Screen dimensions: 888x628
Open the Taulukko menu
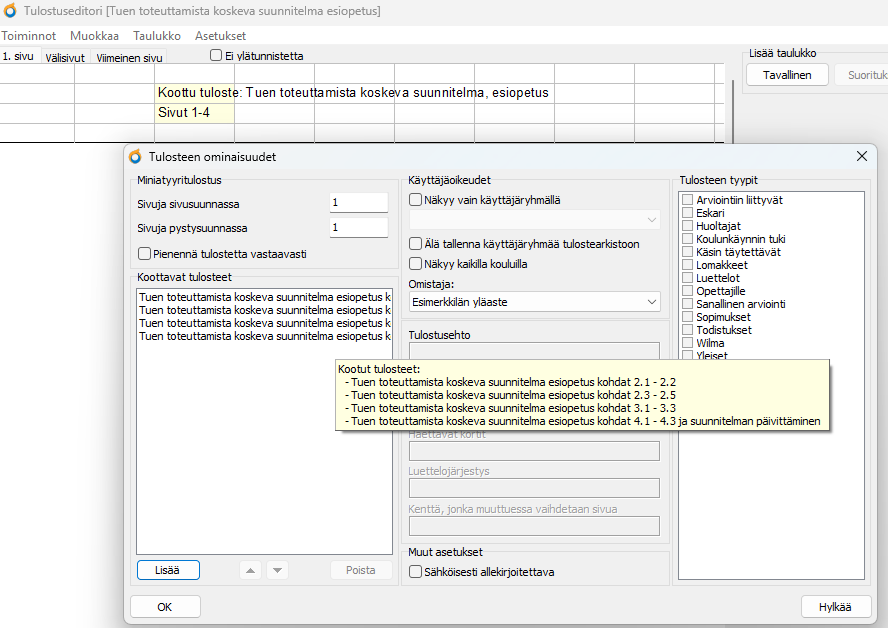157,35
